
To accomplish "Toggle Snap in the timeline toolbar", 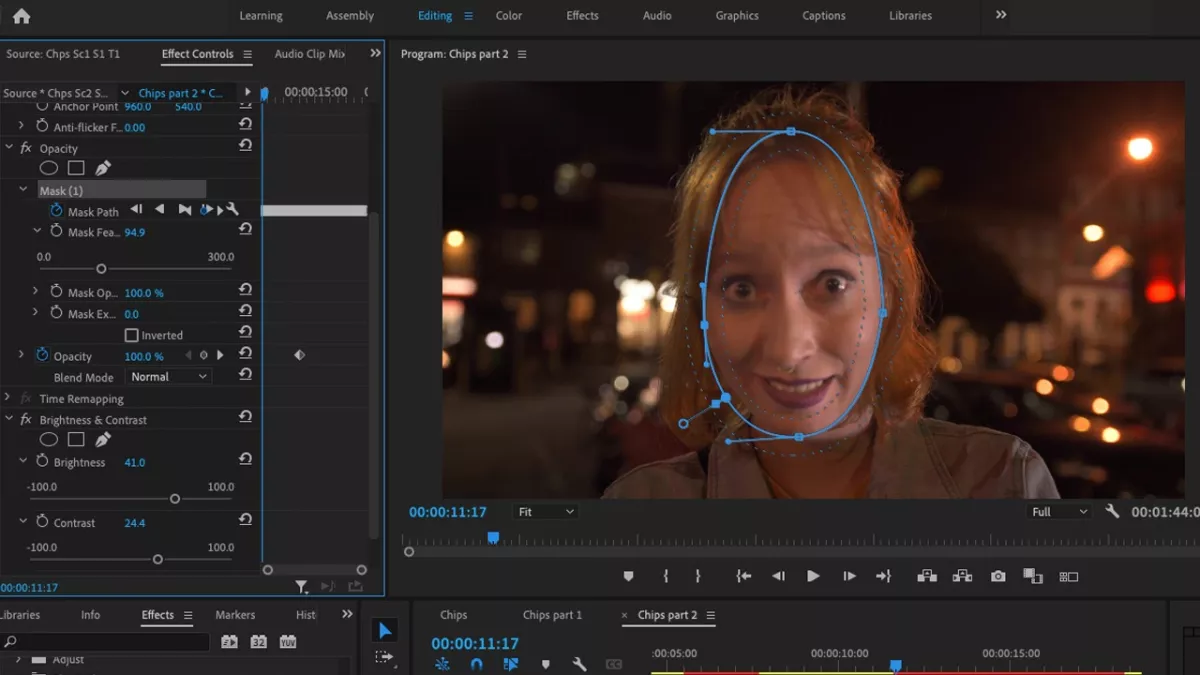I will tap(476, 663).
